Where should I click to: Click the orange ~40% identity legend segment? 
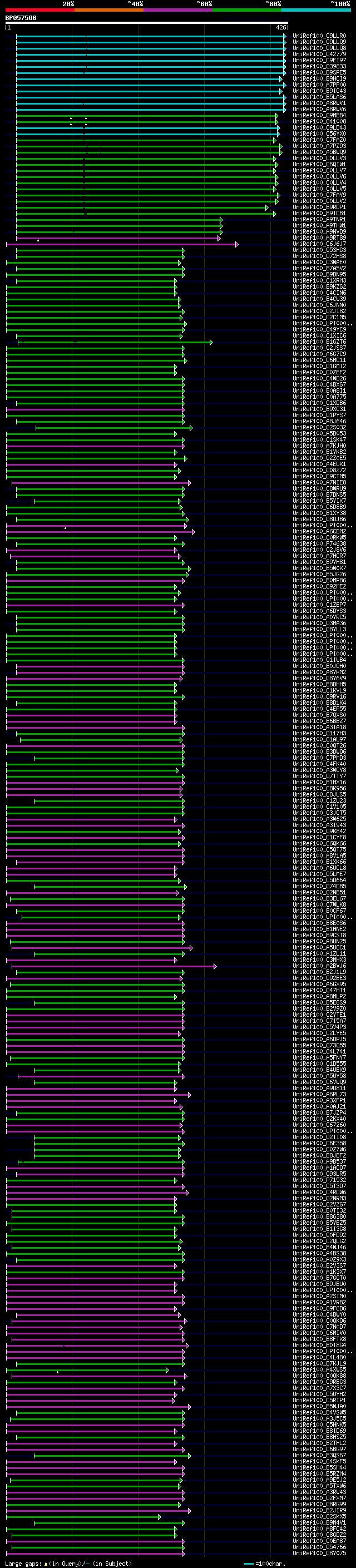click(x=109, y=11)
